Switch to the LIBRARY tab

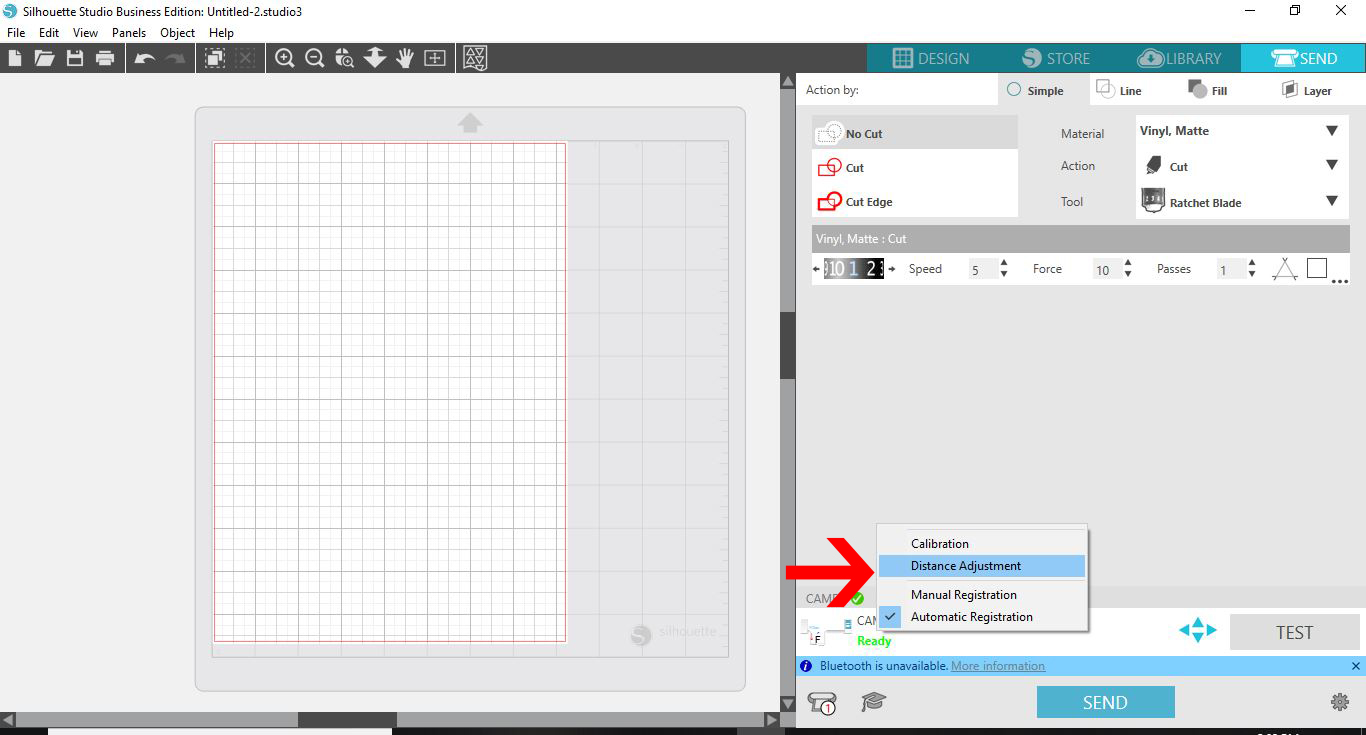1179,58
